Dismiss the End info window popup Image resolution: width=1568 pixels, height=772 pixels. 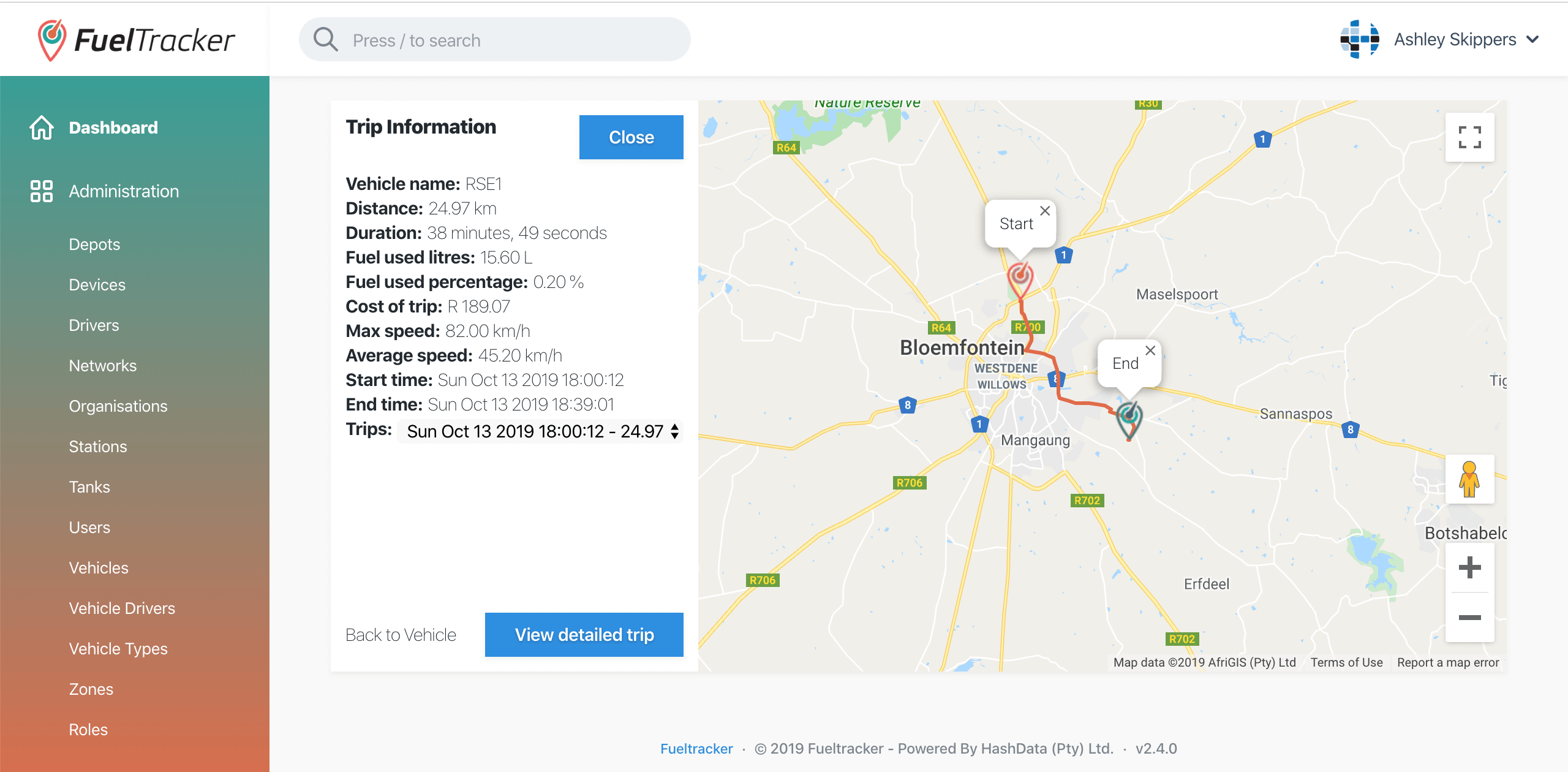[1150, 350]
